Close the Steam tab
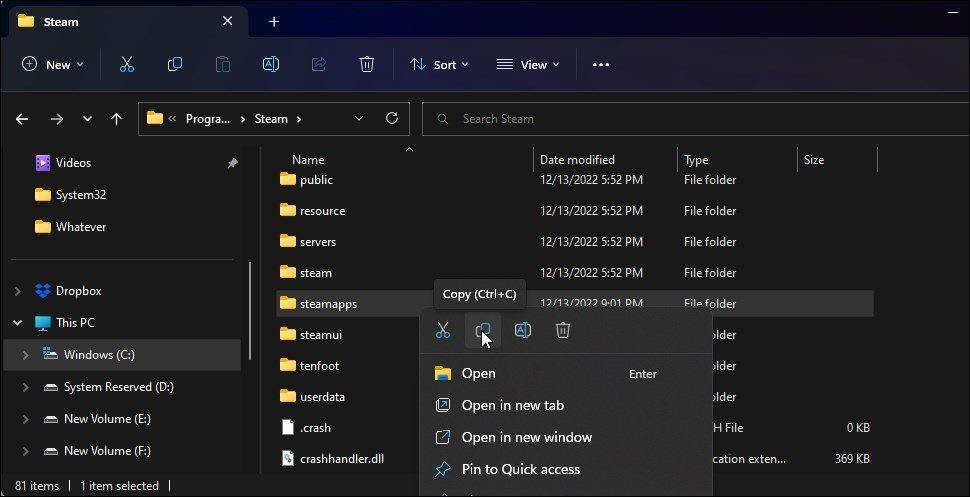 pyautogui.click(x=228, y=21)
